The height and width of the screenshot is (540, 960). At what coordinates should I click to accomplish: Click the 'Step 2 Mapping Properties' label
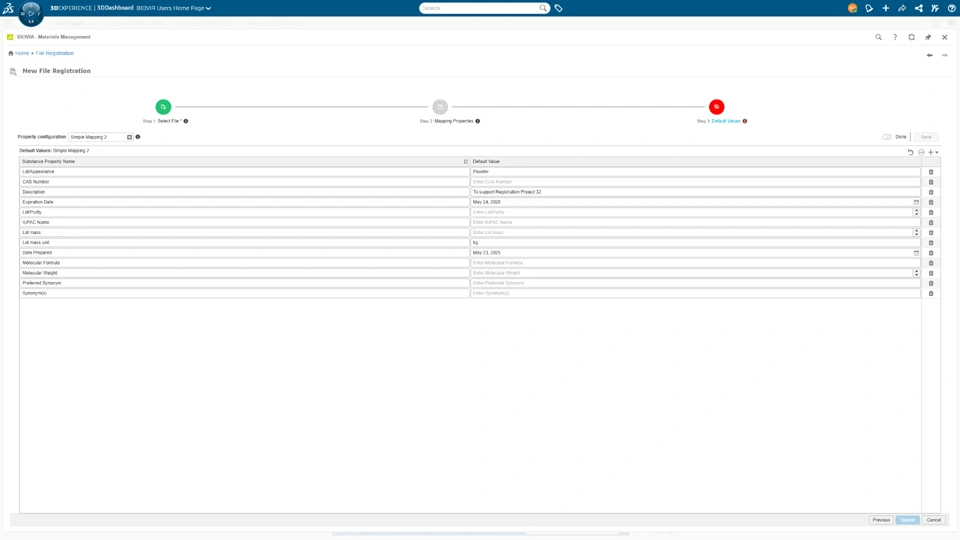pos(446,121)
